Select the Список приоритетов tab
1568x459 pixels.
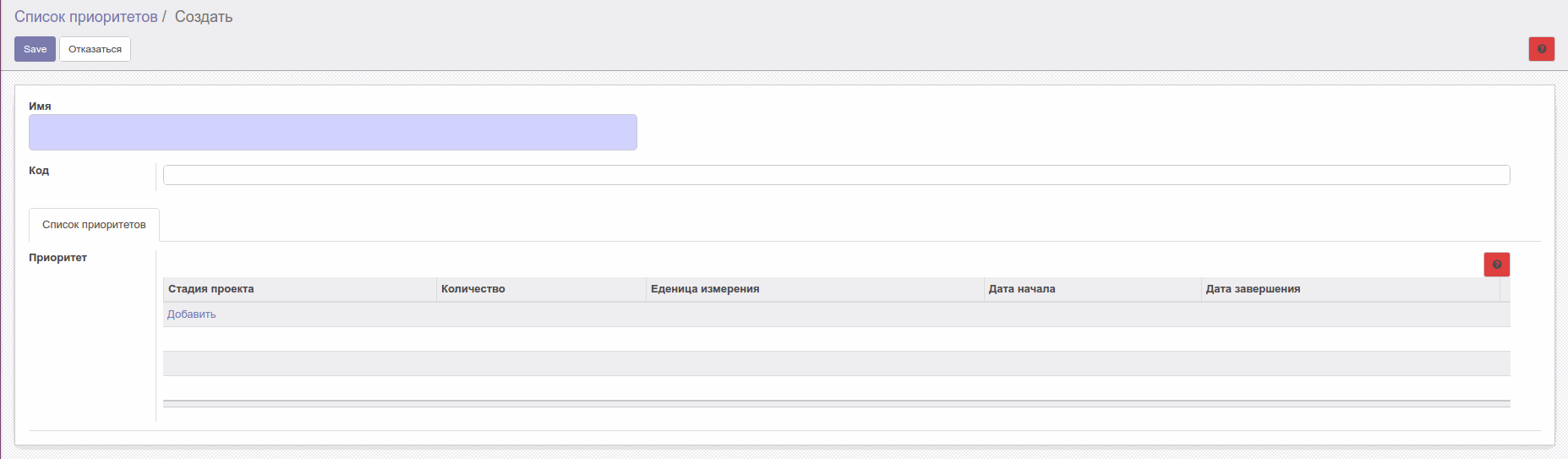[94, 225]
